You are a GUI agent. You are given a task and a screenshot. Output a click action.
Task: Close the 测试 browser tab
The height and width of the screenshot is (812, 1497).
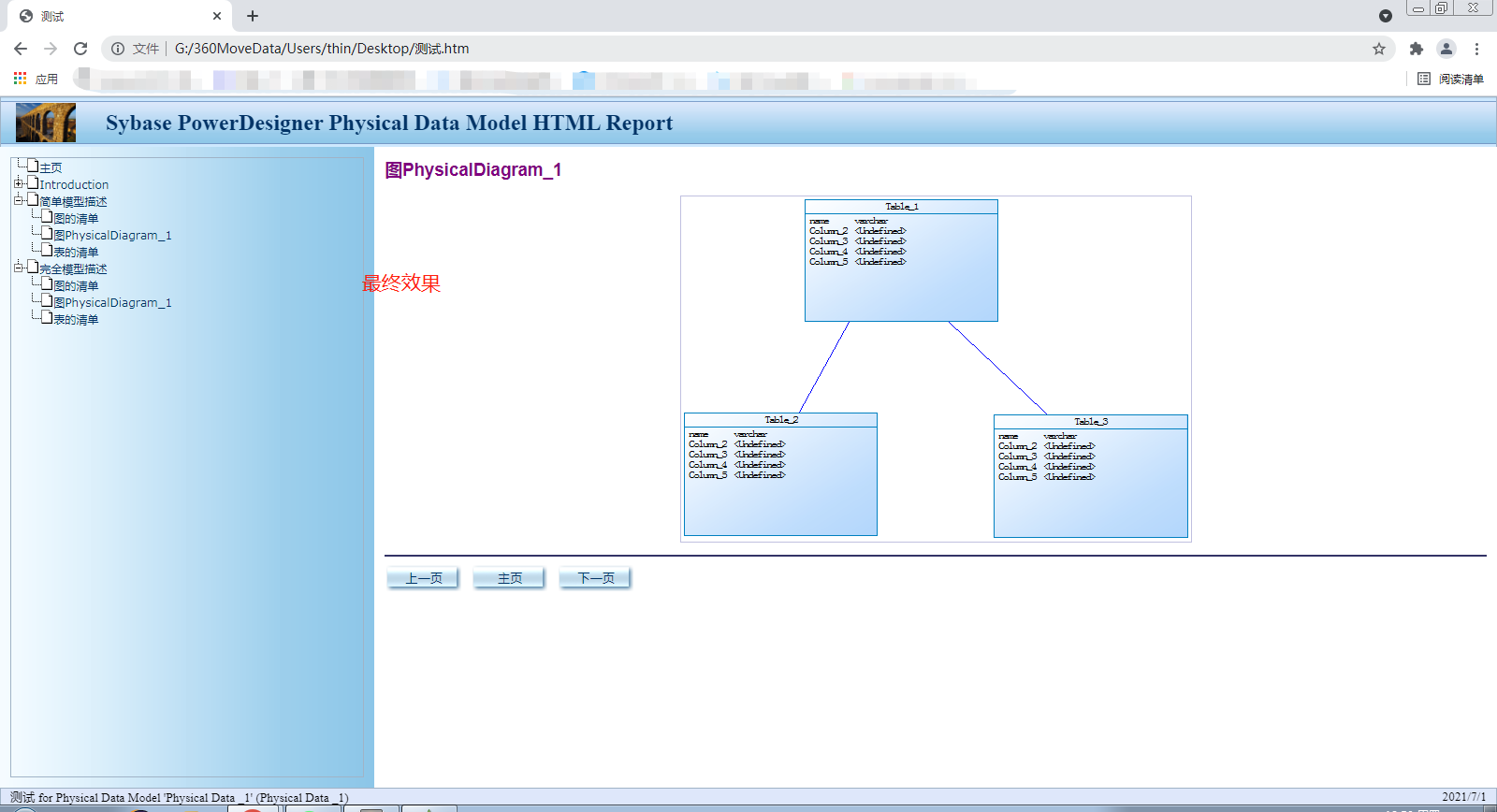pos(217,16)
